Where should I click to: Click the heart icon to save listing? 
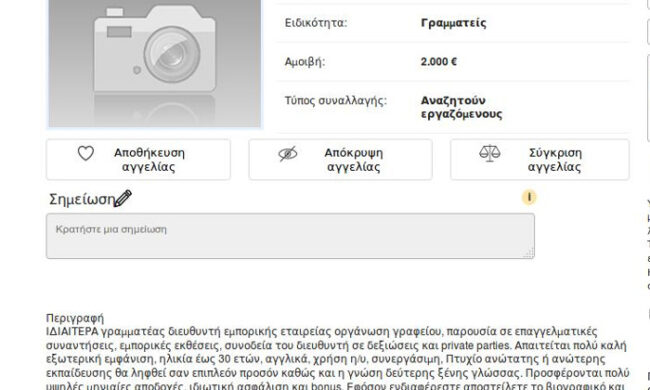point(86,153)
